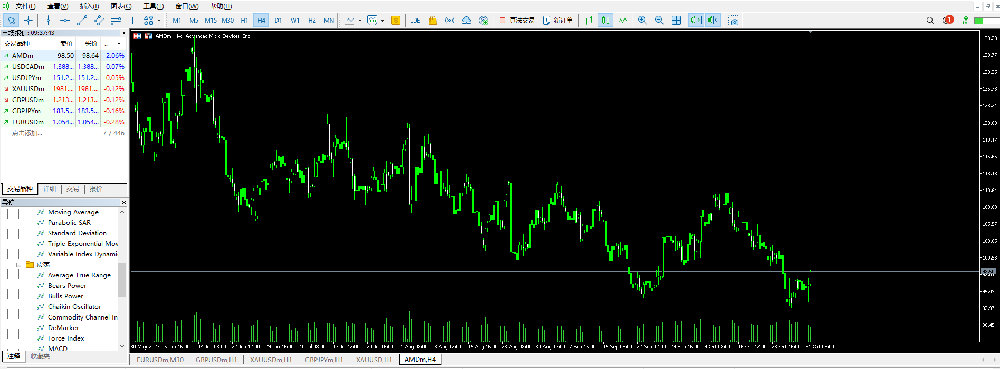Click the Navigator panel vertical scrollbar
The height and width of the screenshot is (369, 1000).
tap(122, 277)
